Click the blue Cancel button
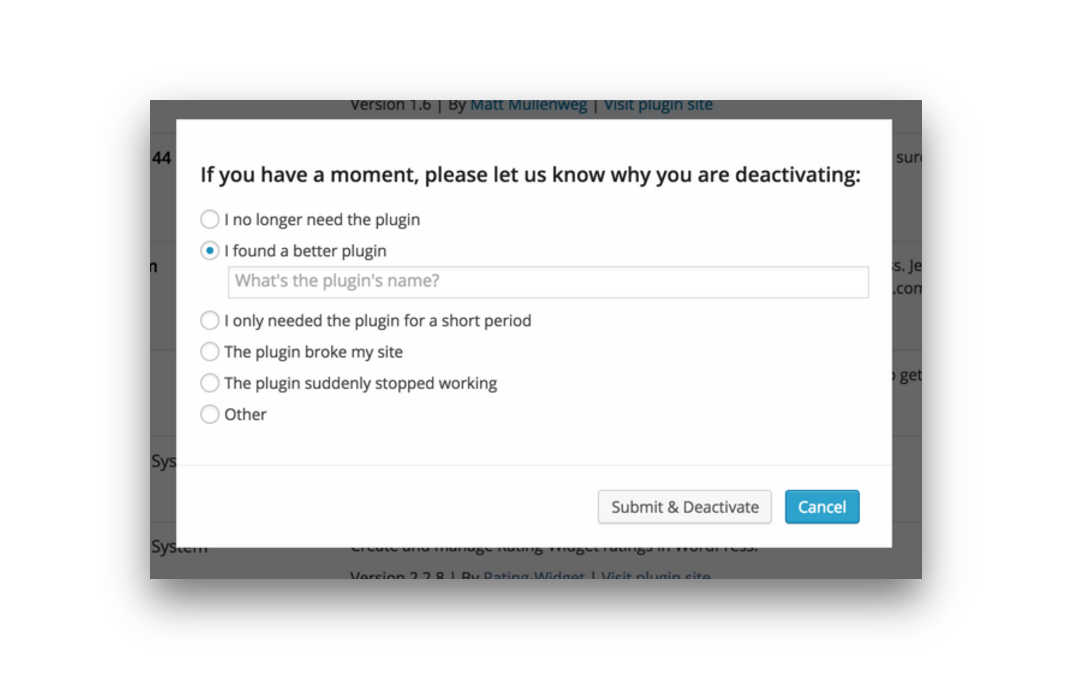 pos(822,507)
